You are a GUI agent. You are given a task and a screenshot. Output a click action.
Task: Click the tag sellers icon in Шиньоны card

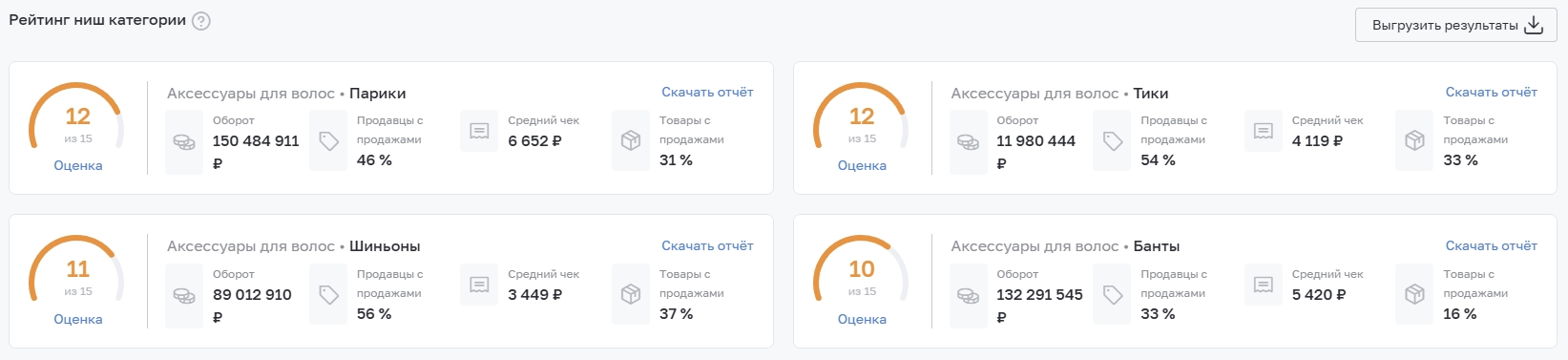coord(328,294)
